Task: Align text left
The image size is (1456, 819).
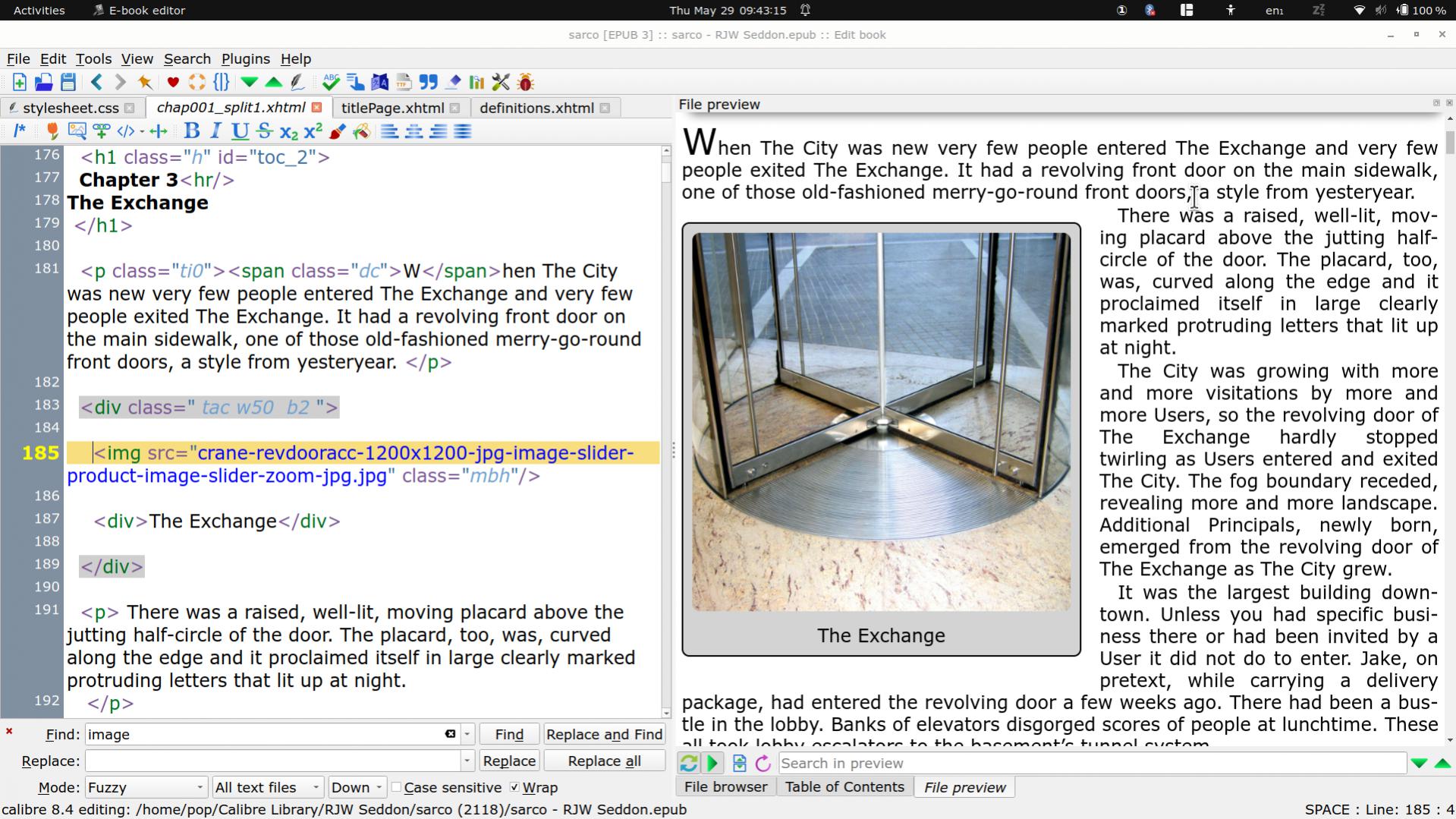Action: 389,131
